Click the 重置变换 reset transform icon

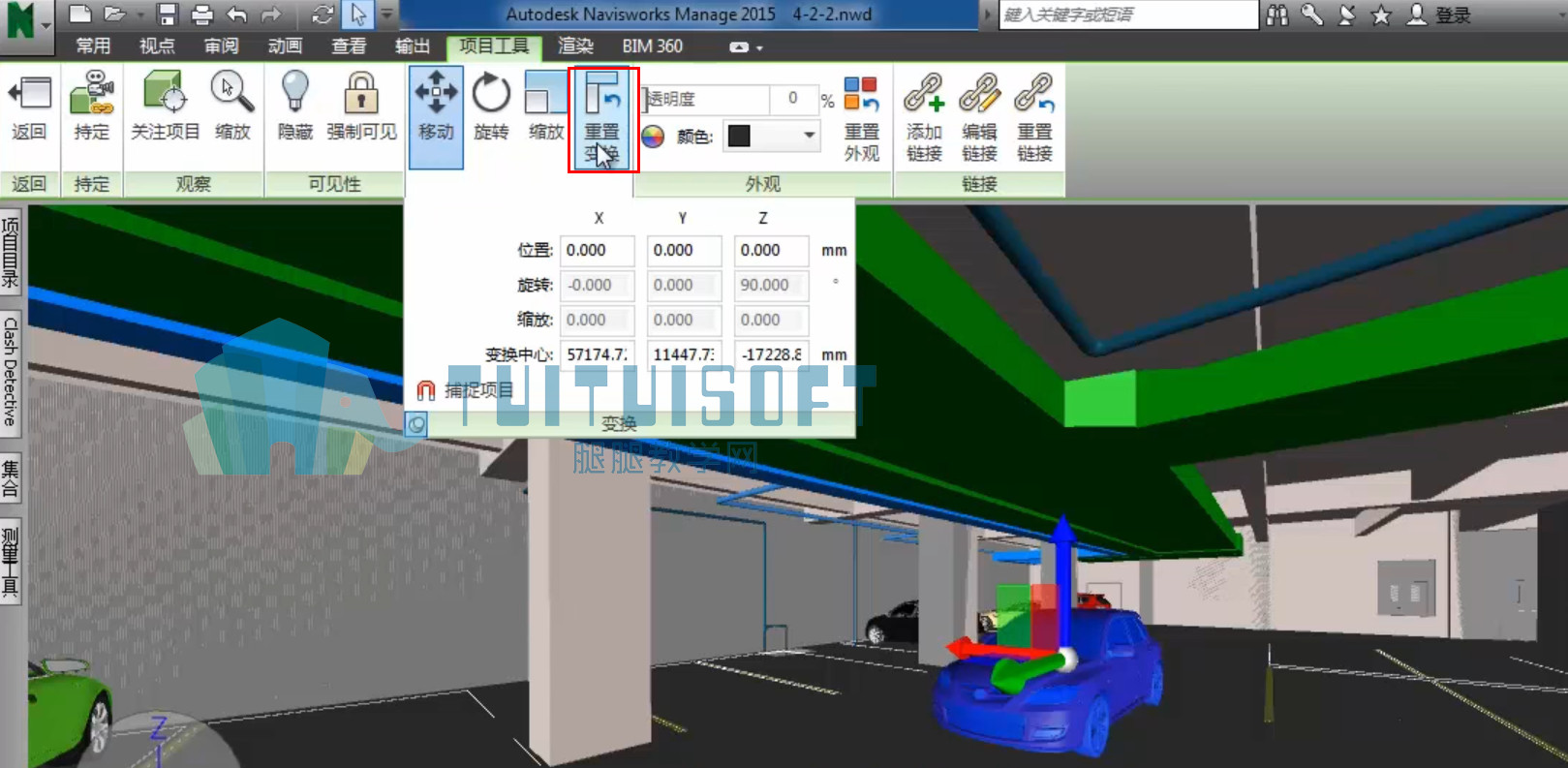coord(601,119)
